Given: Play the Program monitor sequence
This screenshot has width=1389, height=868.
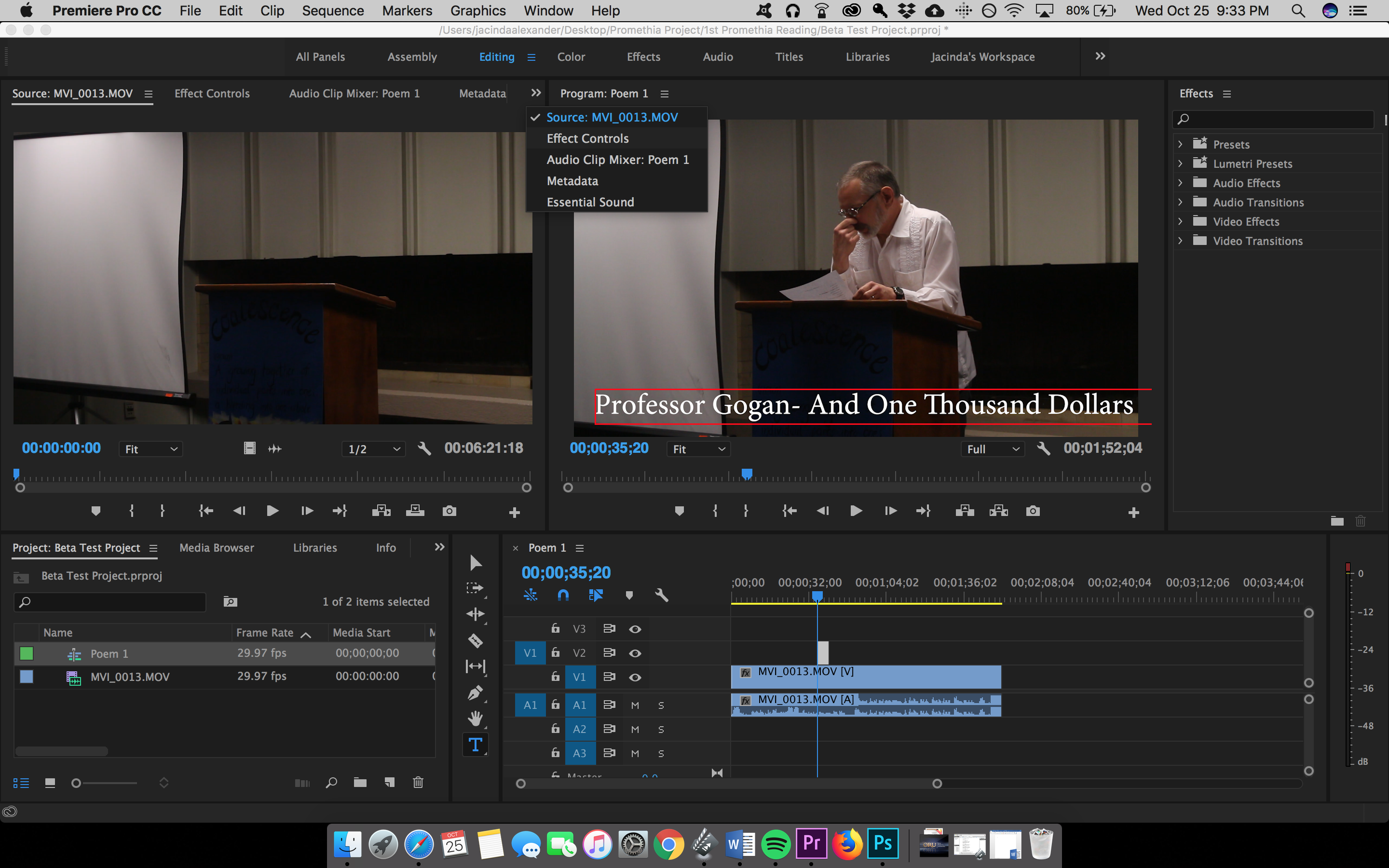Looking at the screenshot, I should tap(856, 511).
